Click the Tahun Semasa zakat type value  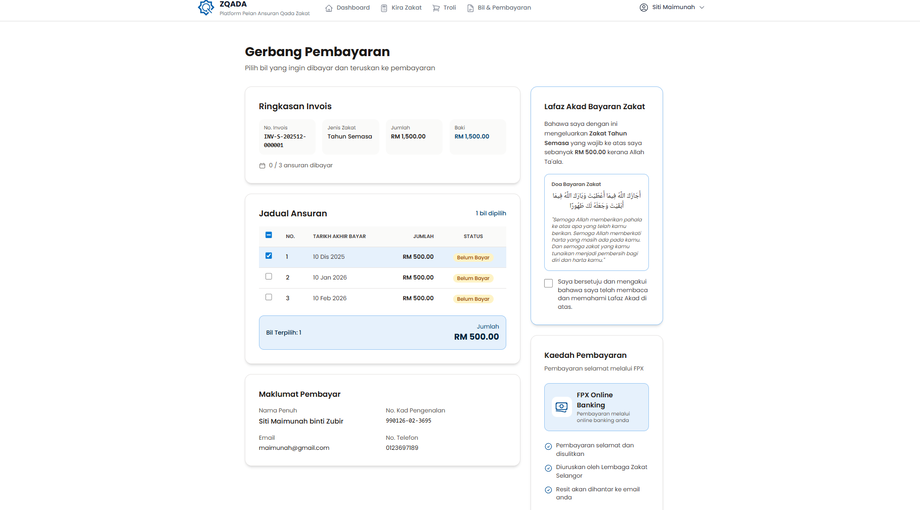(350, 136)
